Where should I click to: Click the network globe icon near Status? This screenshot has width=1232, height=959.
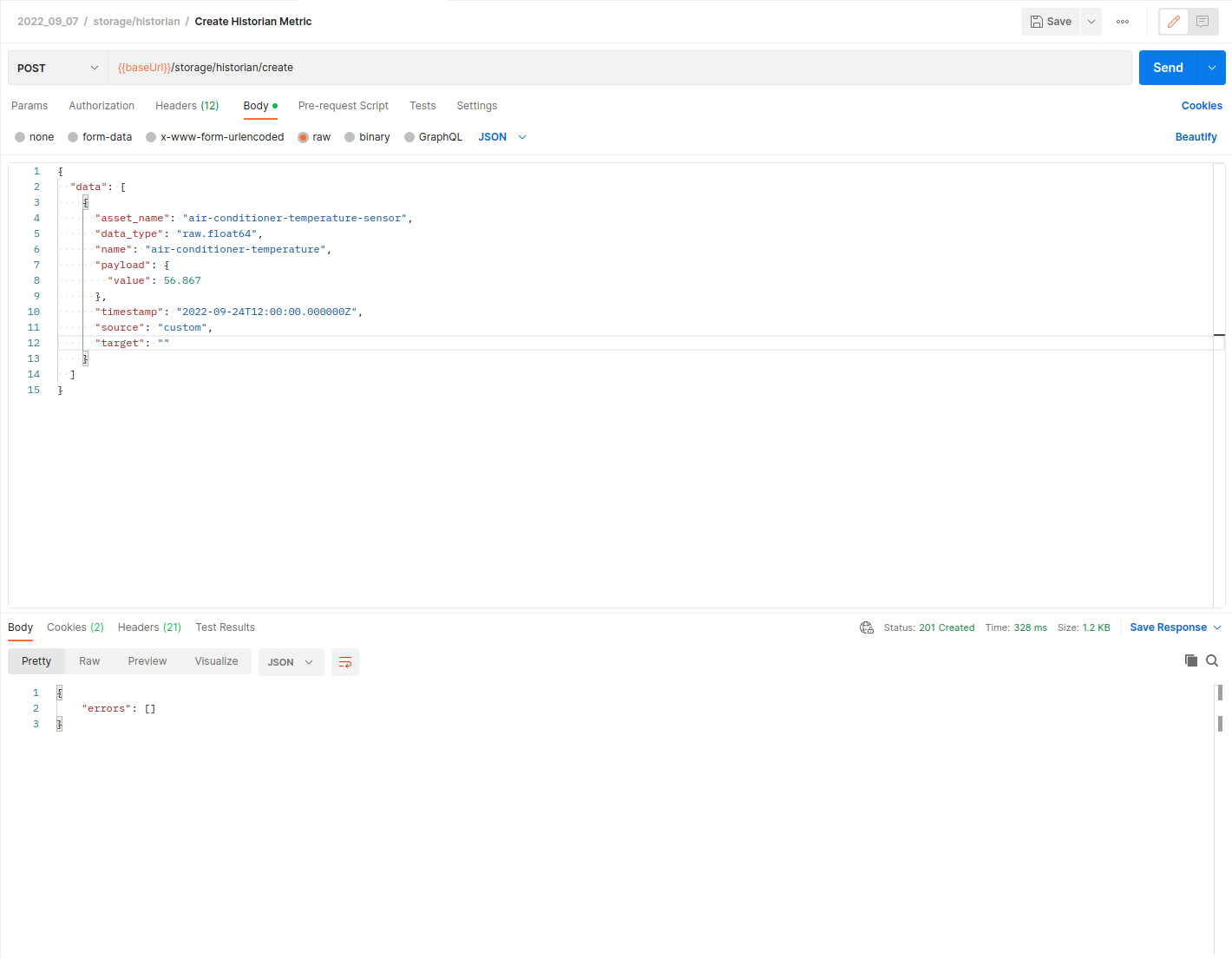click(x=867, y=627)
